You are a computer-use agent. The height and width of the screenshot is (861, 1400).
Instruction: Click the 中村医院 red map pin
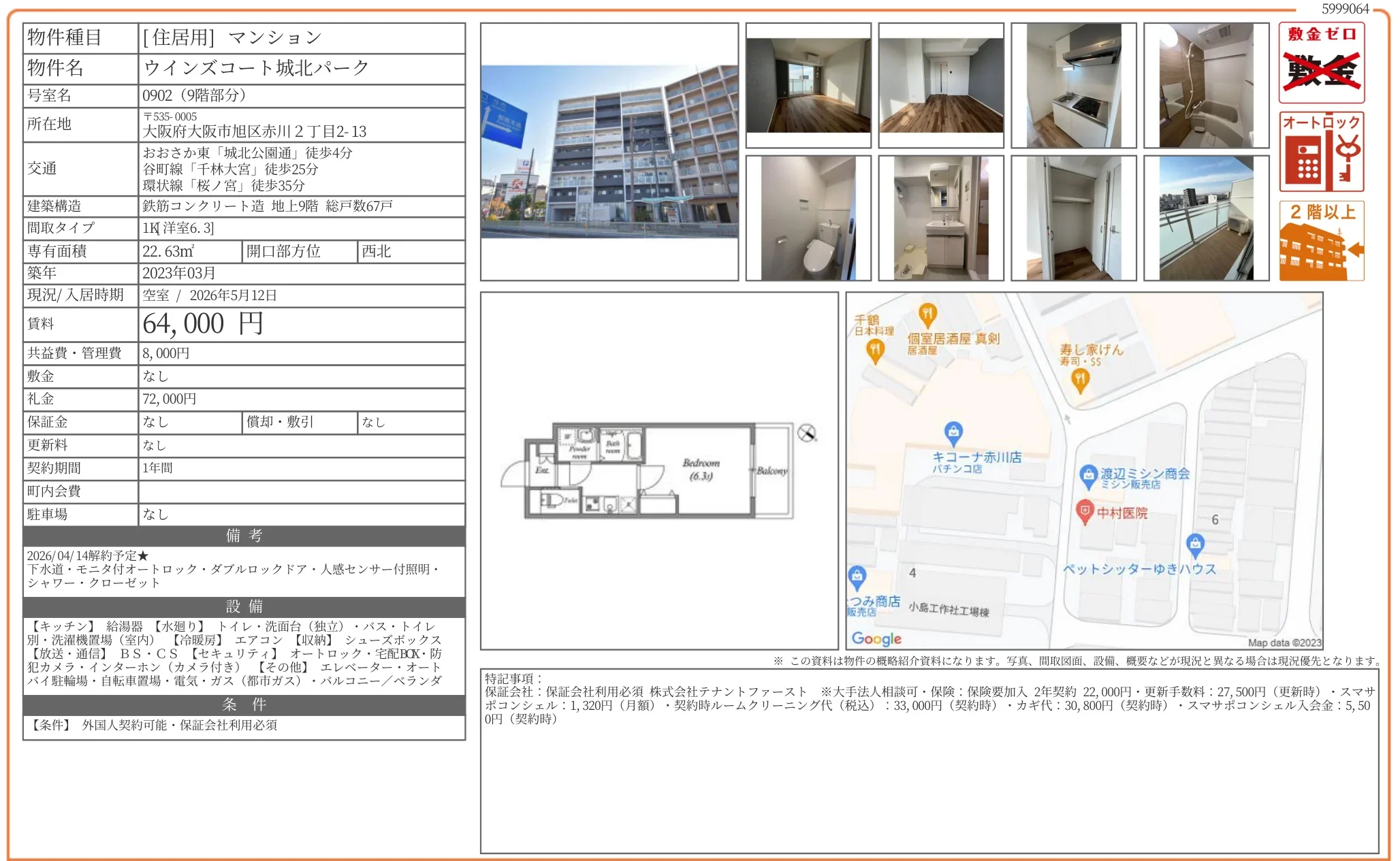tap(1084, 510)
